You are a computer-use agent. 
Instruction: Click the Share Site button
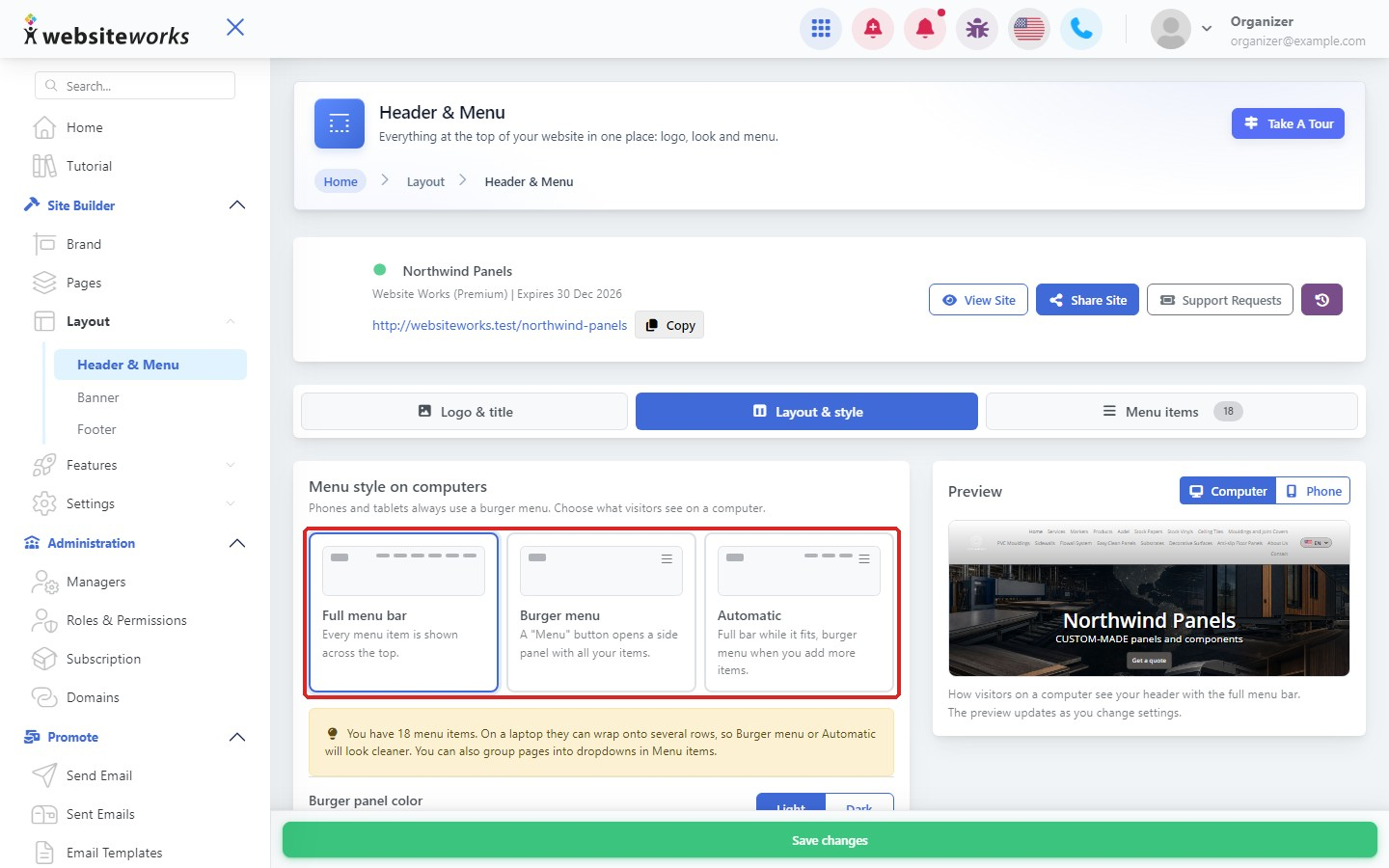coord(1087,300)
